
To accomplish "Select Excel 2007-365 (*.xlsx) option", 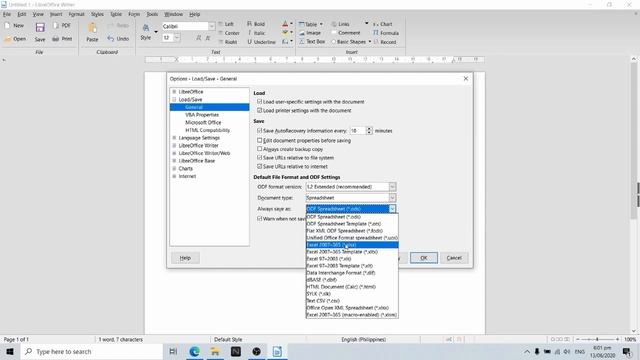I will click(x=352, y=245).
